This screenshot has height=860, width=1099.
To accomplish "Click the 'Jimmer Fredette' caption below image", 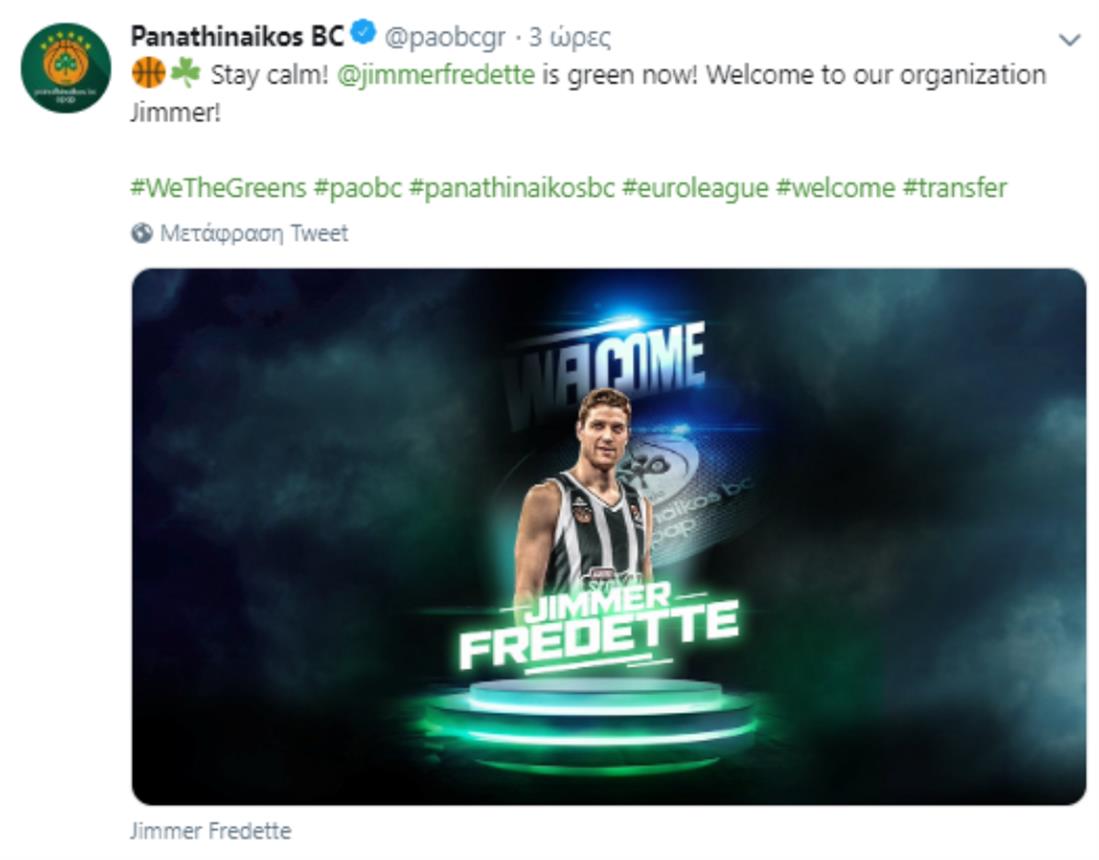I will (210, 831).
